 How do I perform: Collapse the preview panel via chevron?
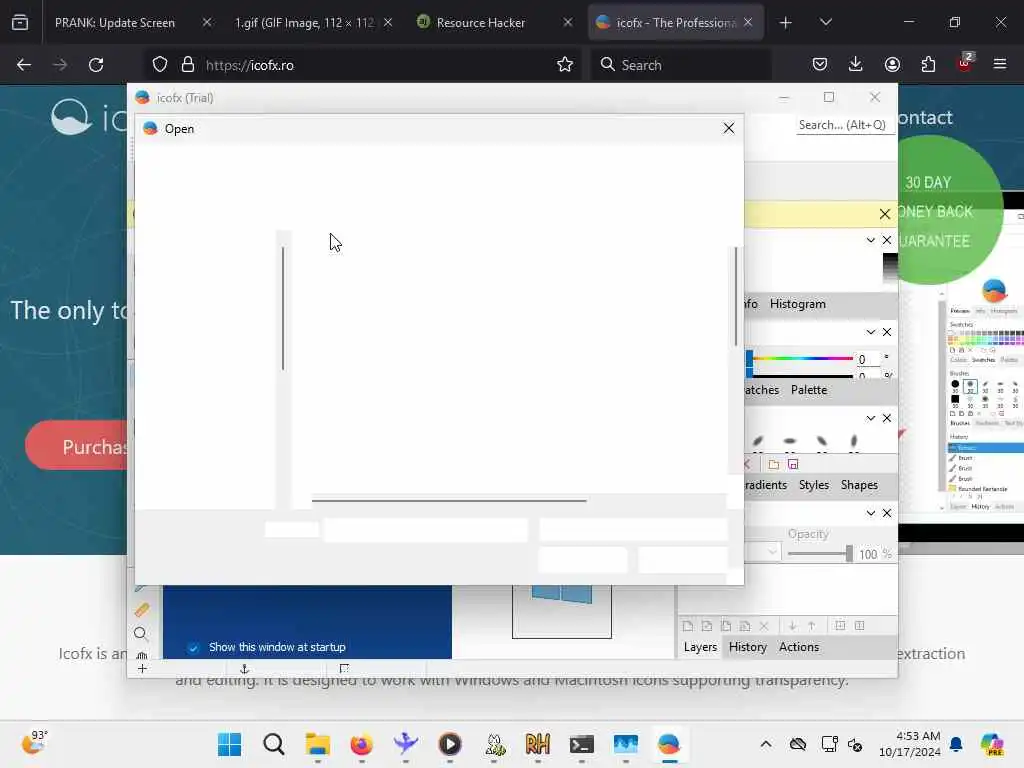[871, 240]
